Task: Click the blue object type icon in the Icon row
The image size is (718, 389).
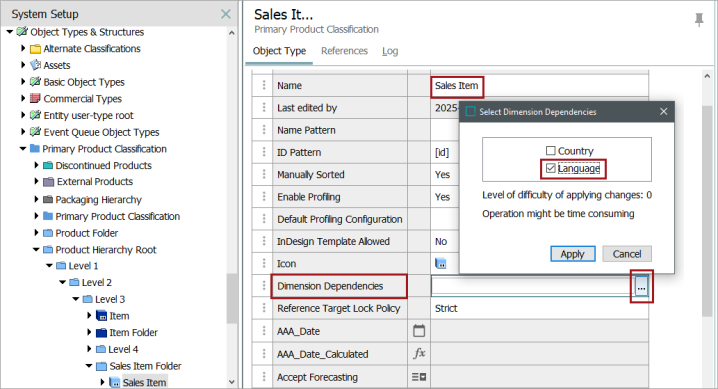Action: [x=441, y=264]
